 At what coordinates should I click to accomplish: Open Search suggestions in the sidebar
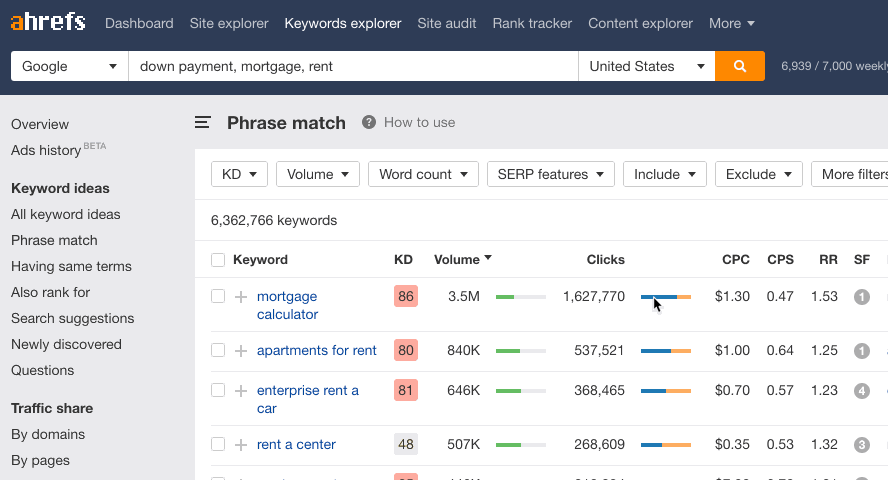click(x=72, y=319)
